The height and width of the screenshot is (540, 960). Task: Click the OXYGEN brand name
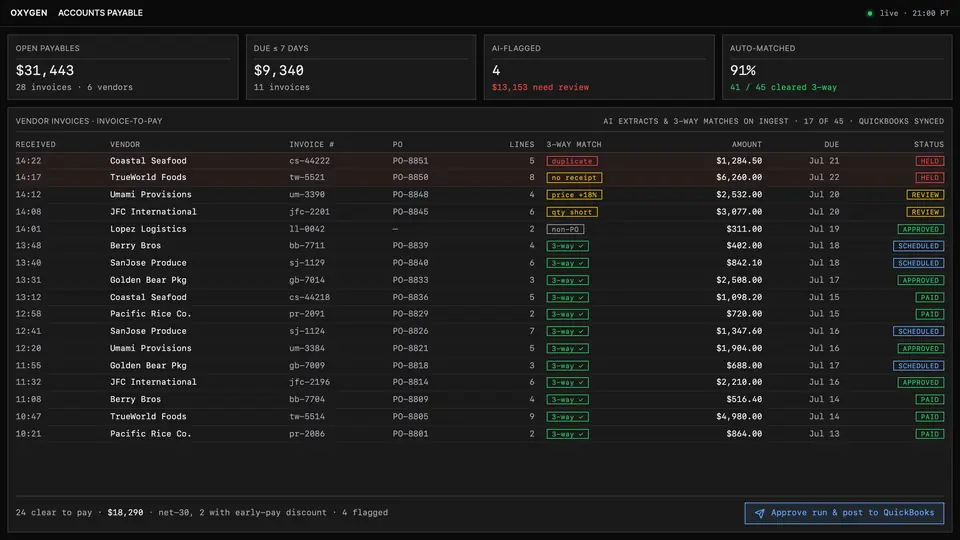29,13
